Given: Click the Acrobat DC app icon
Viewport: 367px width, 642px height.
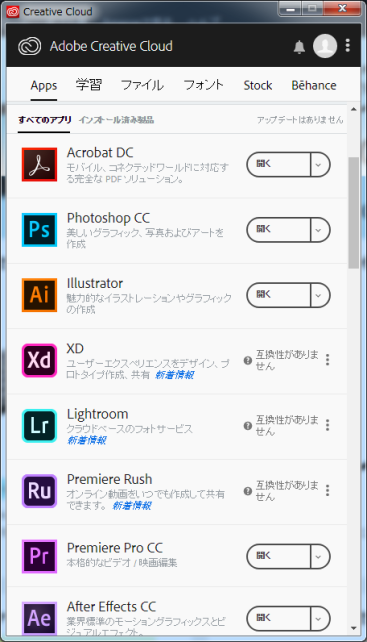Looking at the screenshot, I should pos(39,165).
